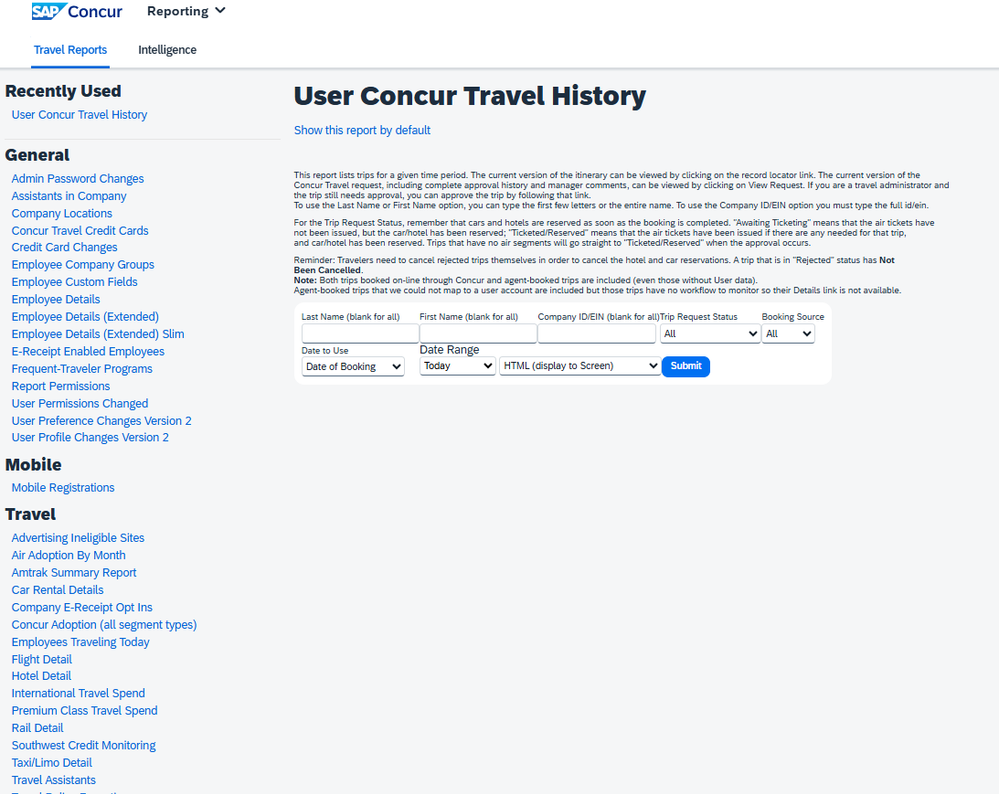Switch to the Intelligence tab

click(x=167, y=50)
